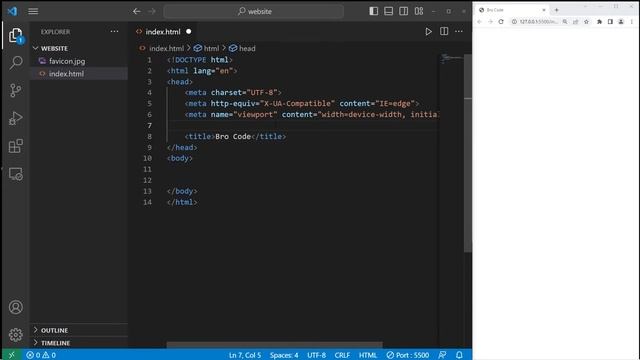Viewport: 640px width, 360px height.
Task: Open the Run and Debug view
Action: coord(16,118)
